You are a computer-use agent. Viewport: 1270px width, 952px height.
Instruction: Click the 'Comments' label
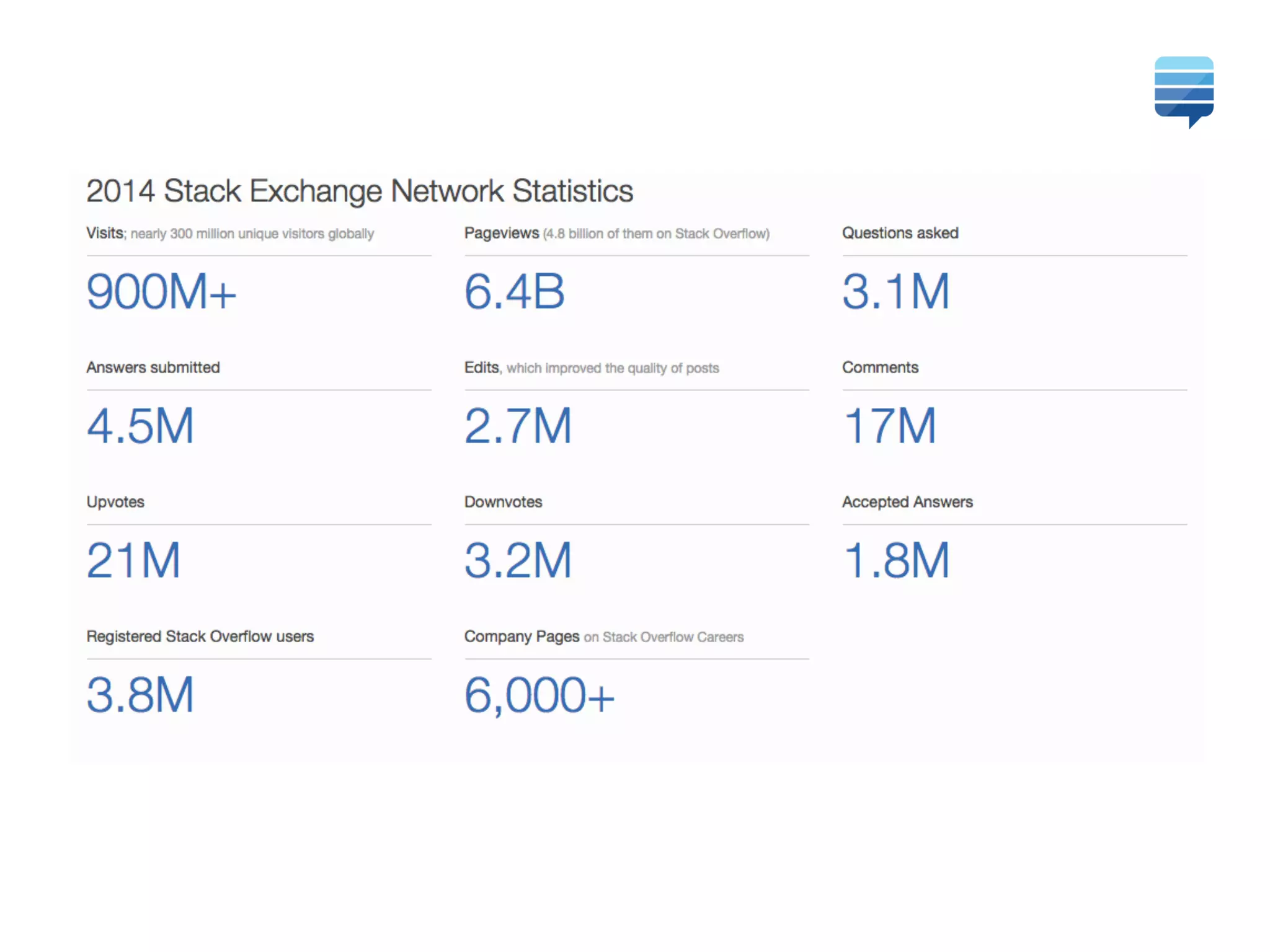[881, 368]
